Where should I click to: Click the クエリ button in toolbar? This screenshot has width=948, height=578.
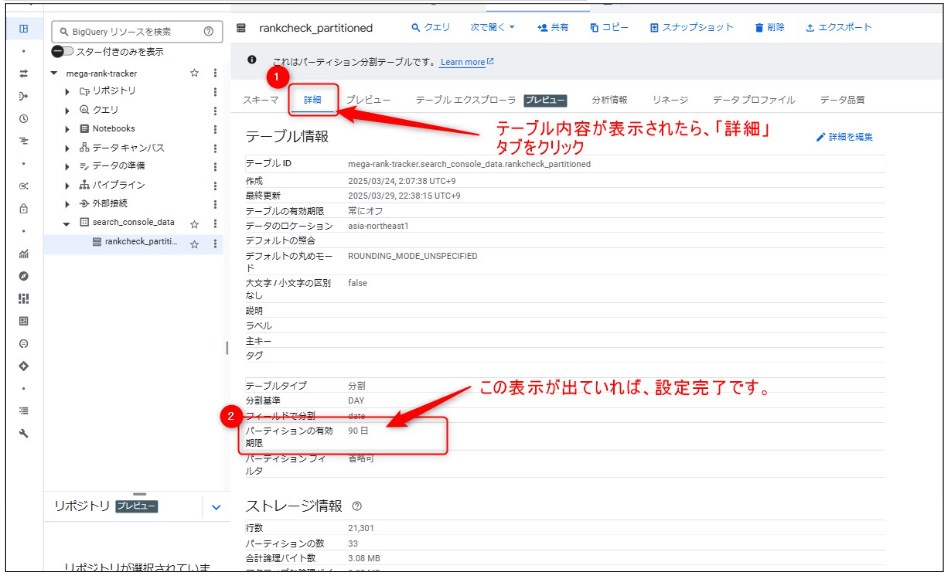pos(430,28)
